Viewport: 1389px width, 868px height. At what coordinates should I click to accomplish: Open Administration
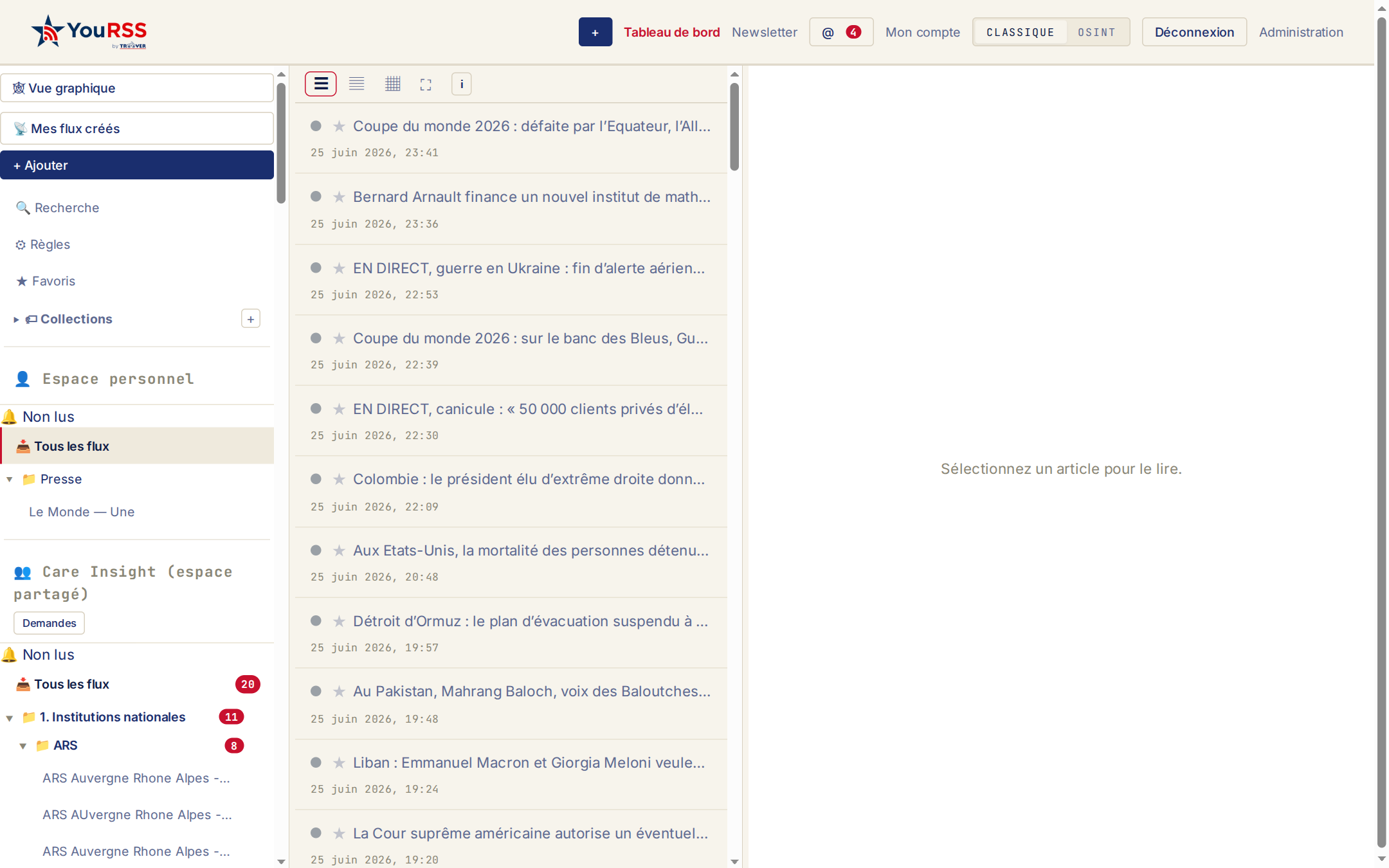[1301, 32]
